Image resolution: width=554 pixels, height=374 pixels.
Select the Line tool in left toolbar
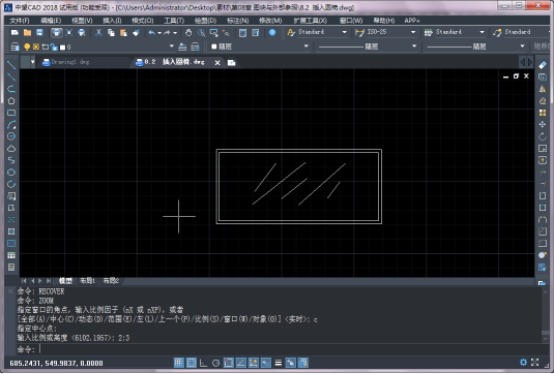[x=11, y=65]
